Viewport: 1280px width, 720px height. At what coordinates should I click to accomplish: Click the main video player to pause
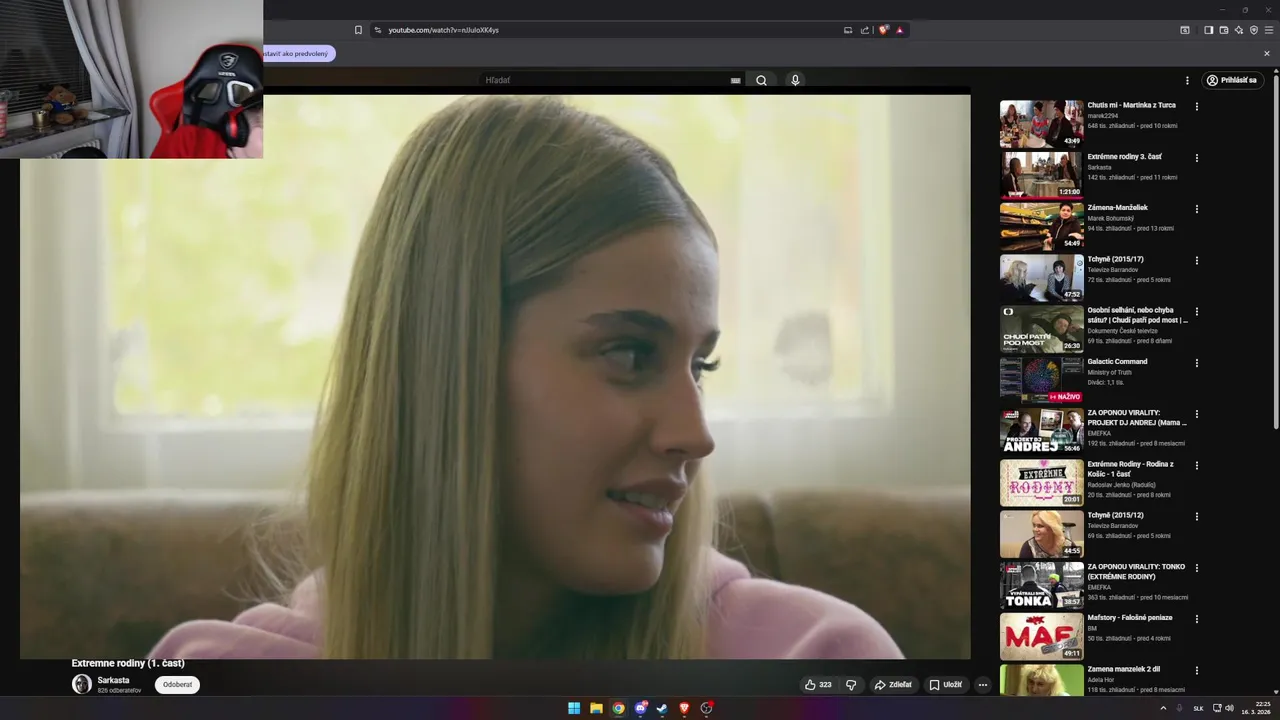[495, 377]
